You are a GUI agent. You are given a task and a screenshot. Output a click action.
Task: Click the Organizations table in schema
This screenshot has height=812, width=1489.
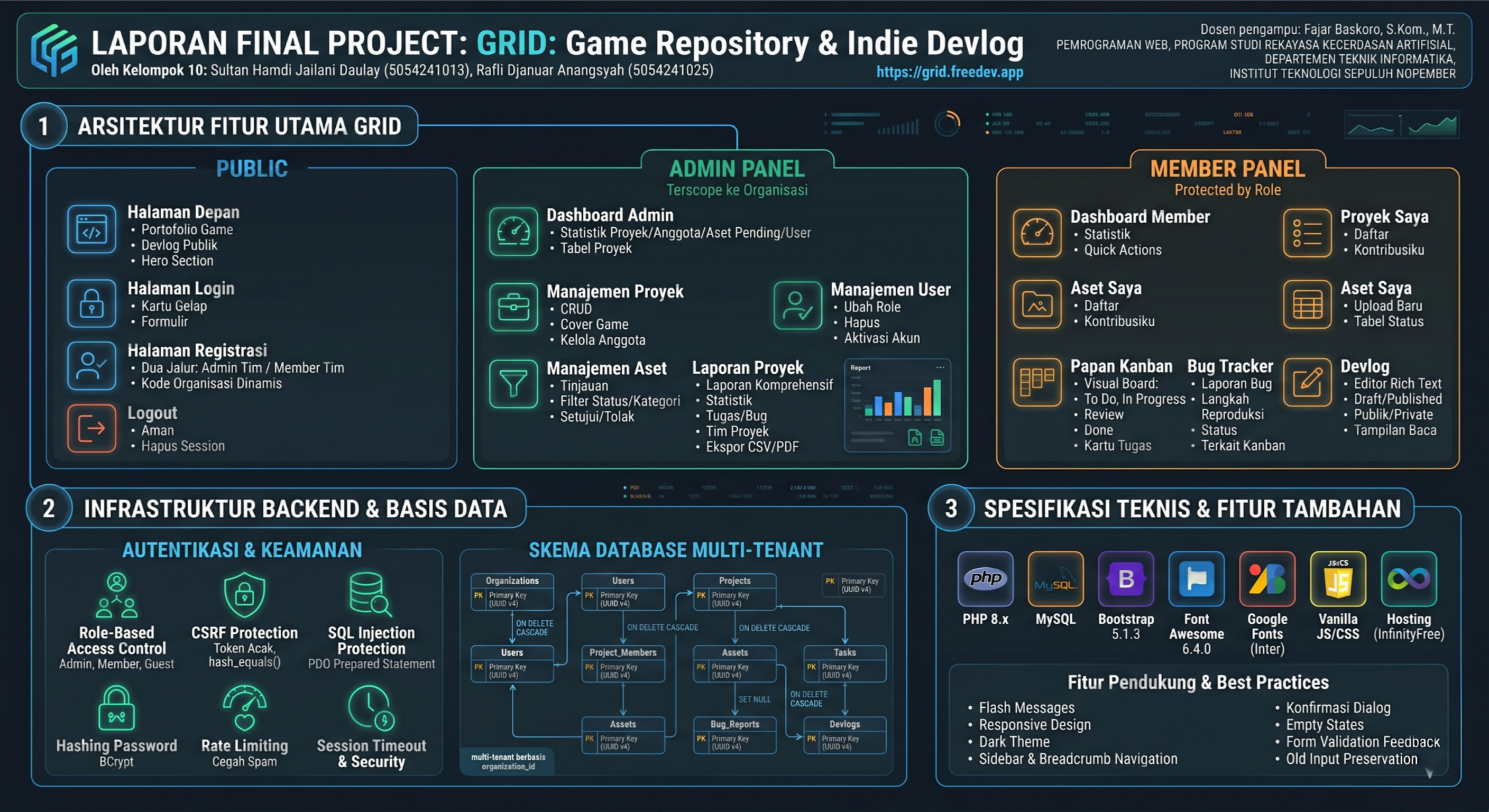(512, 592)
